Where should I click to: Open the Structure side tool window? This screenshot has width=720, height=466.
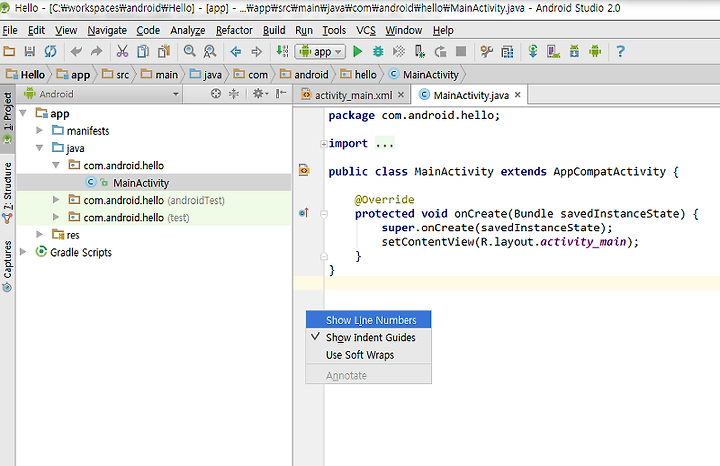(x=7, y=193)
